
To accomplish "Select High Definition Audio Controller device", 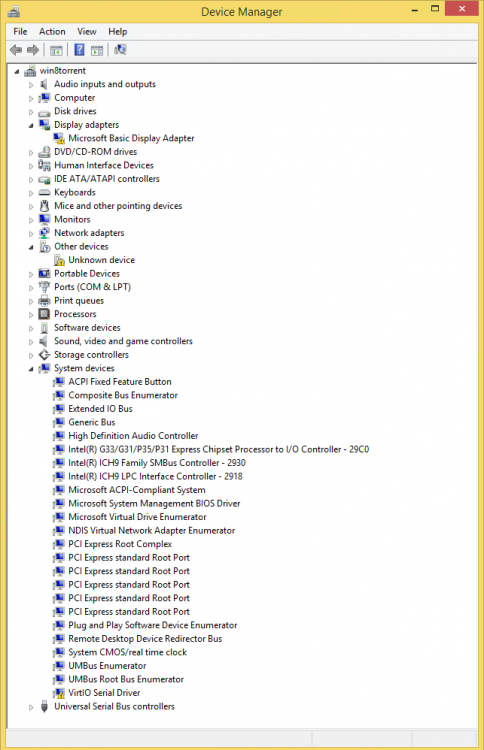I will click(133, 436).
